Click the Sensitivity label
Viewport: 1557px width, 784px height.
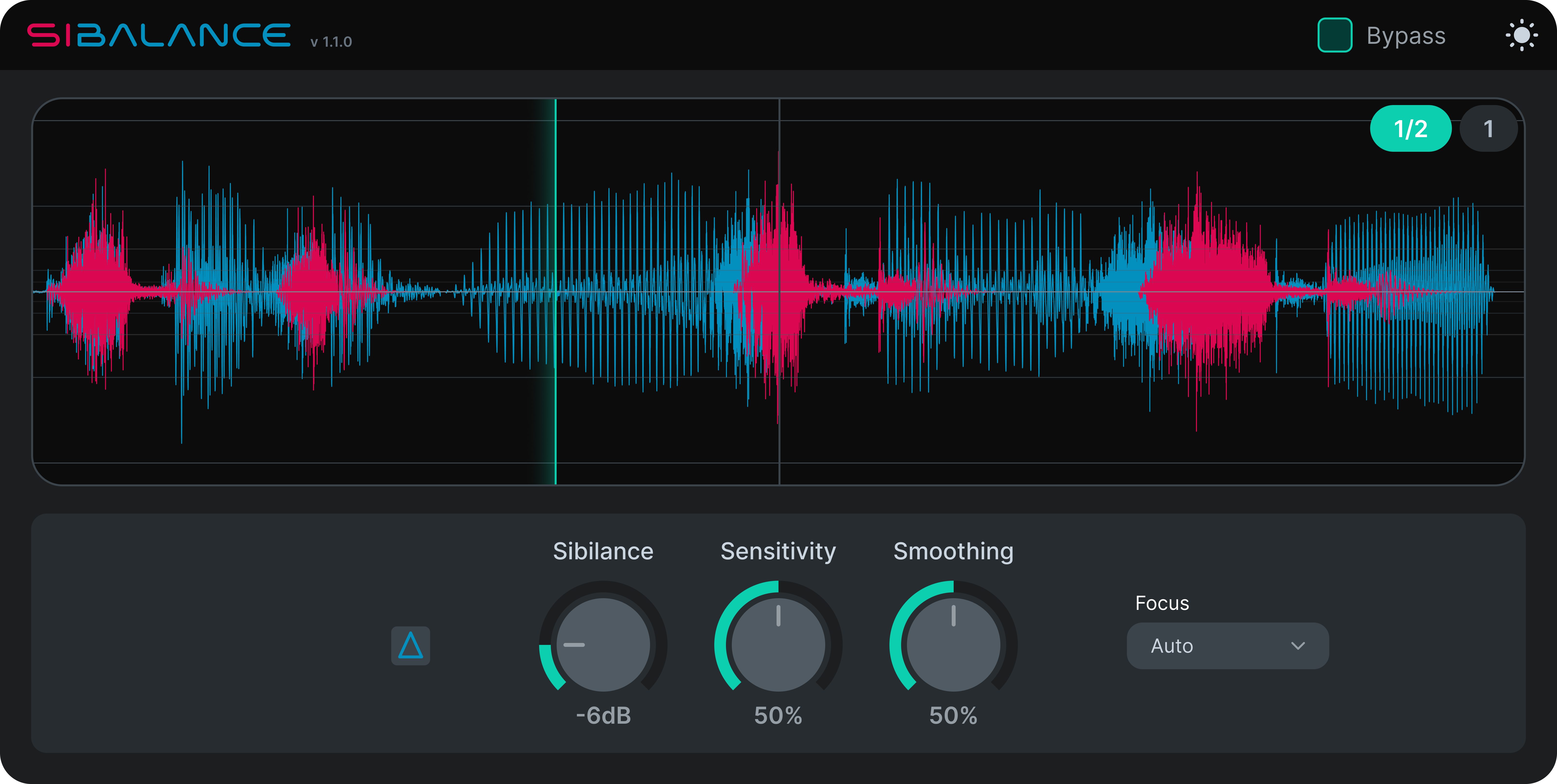click(778, 552)
